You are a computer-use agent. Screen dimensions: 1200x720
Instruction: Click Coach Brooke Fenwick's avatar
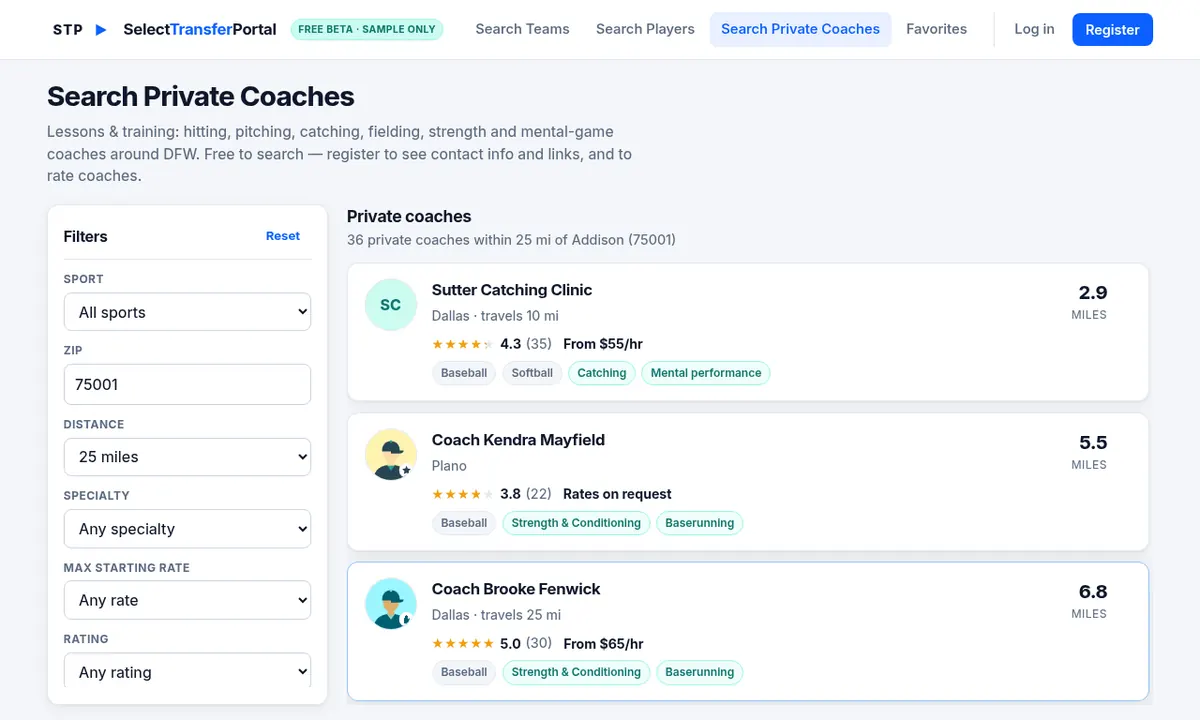390,604
